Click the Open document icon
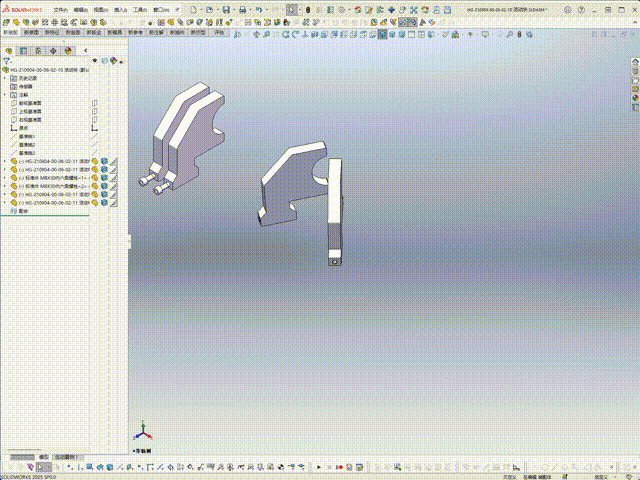 click(x=209, y=9)
